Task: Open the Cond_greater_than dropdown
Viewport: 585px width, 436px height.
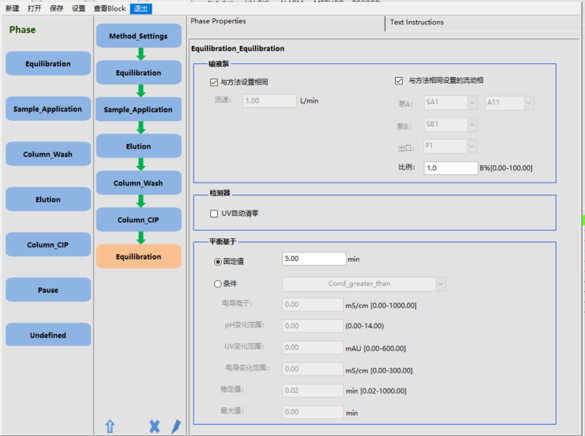Action: [364, 284]
